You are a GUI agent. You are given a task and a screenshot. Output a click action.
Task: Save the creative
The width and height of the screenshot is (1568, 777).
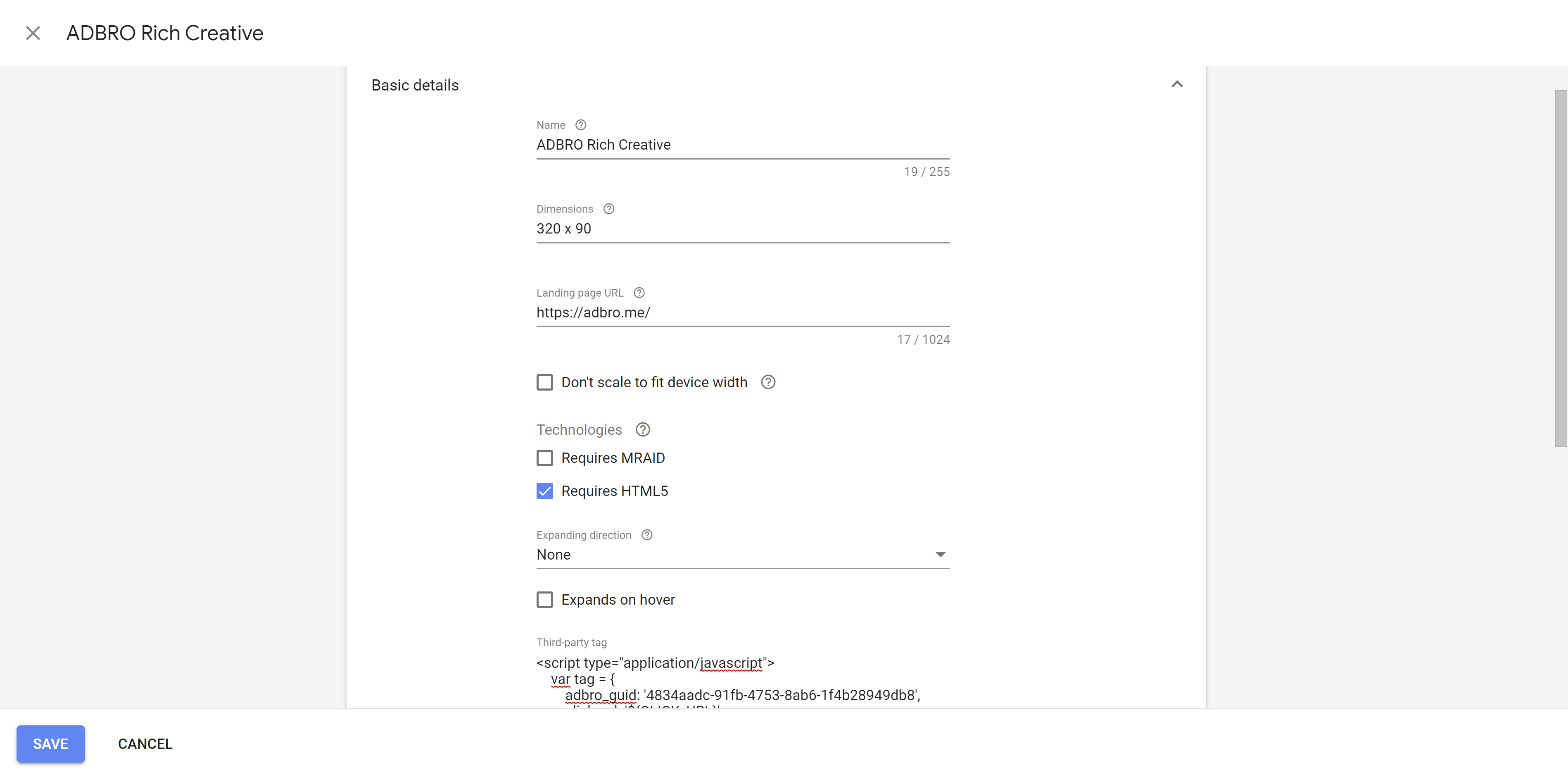tap(50, 744)
